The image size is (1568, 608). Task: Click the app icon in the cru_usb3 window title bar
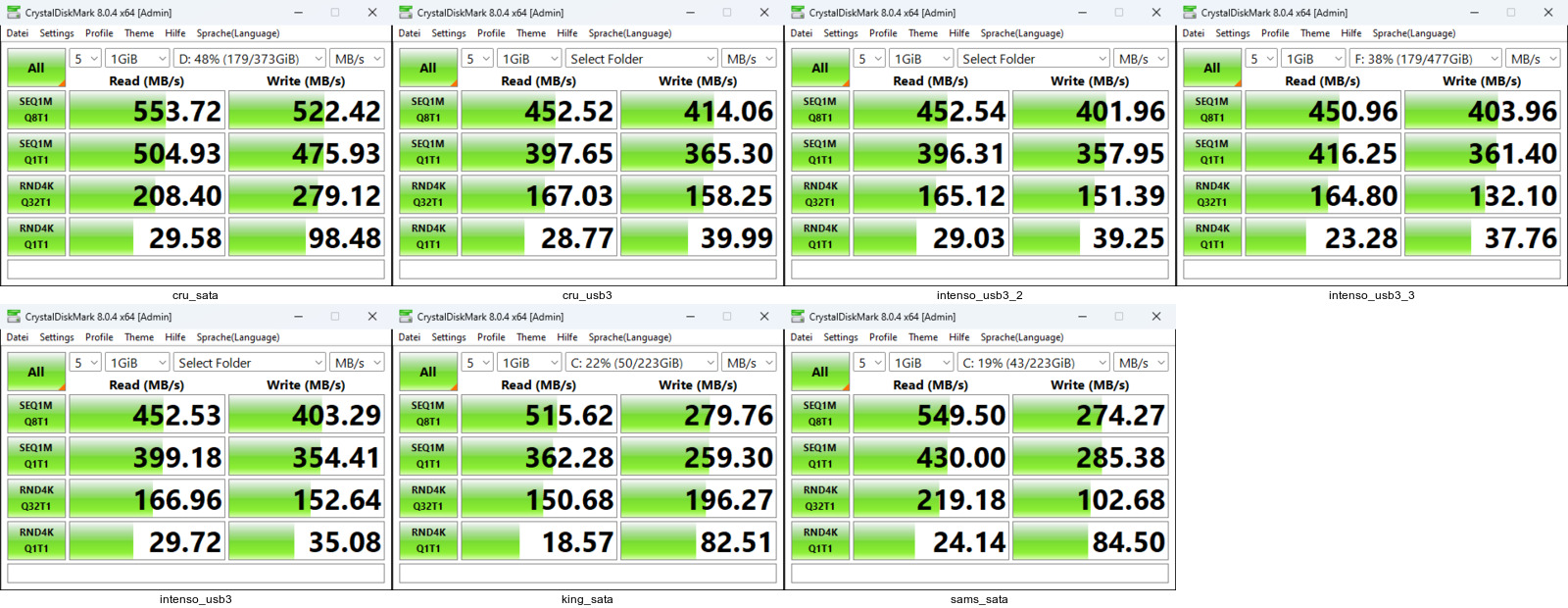[x=406, y=13]
